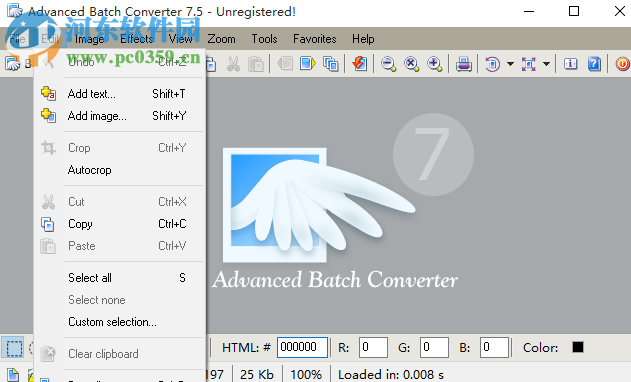The width and height of the screenshot is (631, 382).
Task: Open the Tools menu
Action: click(x=264, y=39)
